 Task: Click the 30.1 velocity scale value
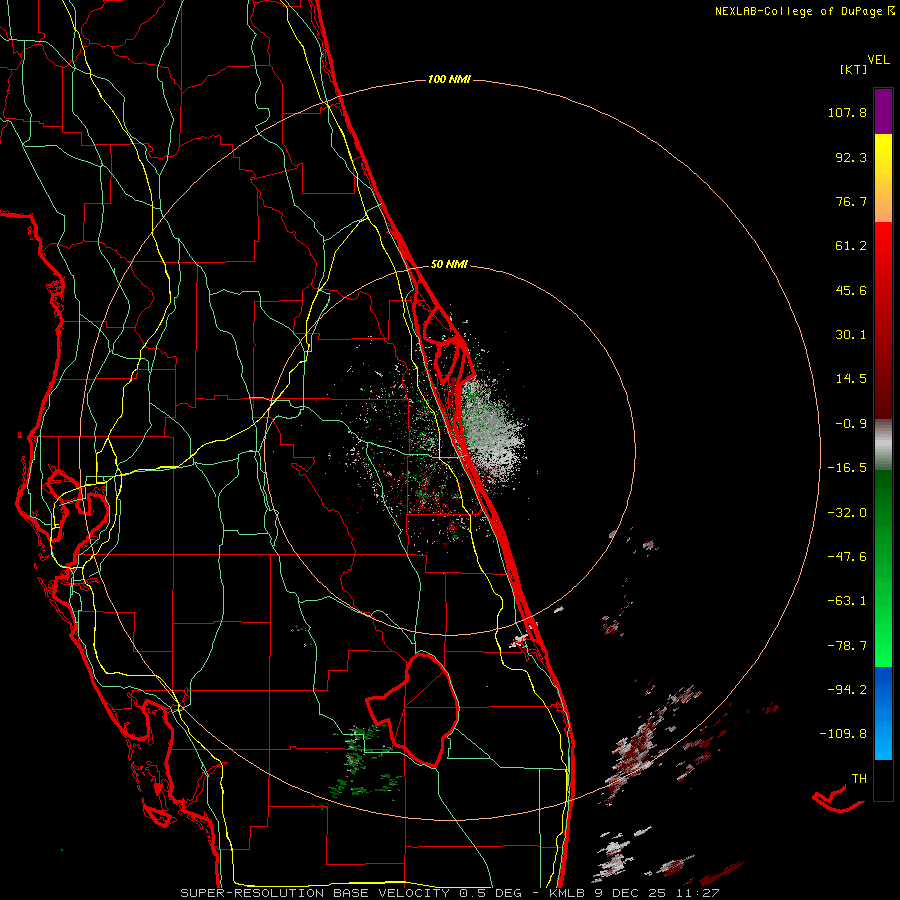(851, 335)
